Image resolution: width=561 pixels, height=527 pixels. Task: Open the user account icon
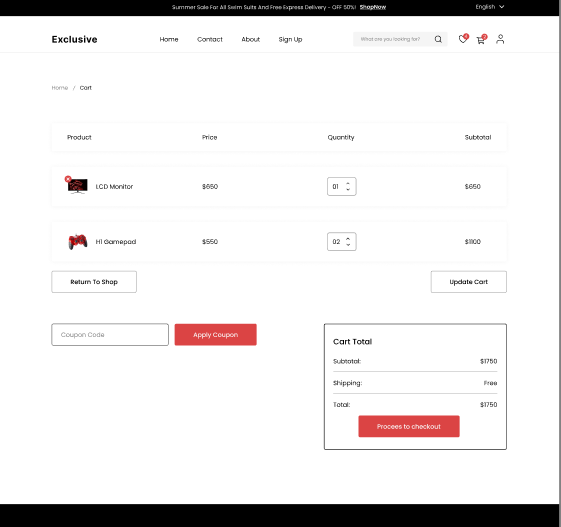coord(500,39)
